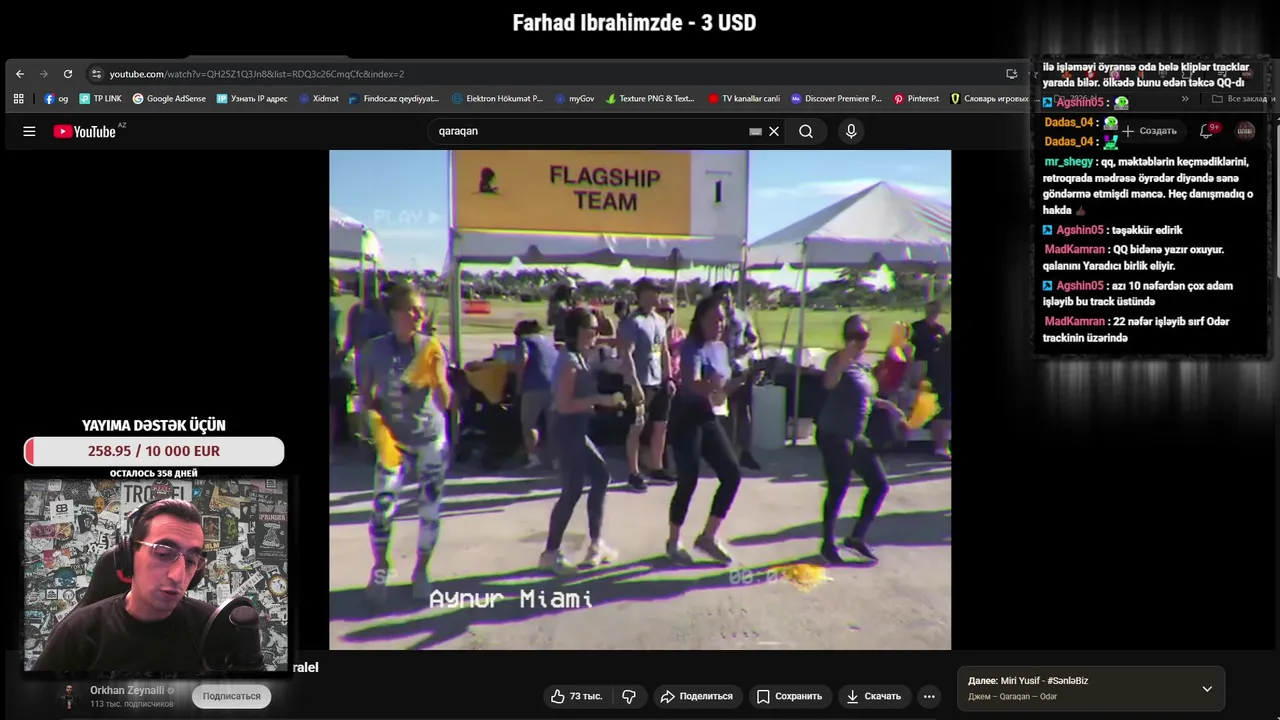Share the video via Поделиться

697,696
